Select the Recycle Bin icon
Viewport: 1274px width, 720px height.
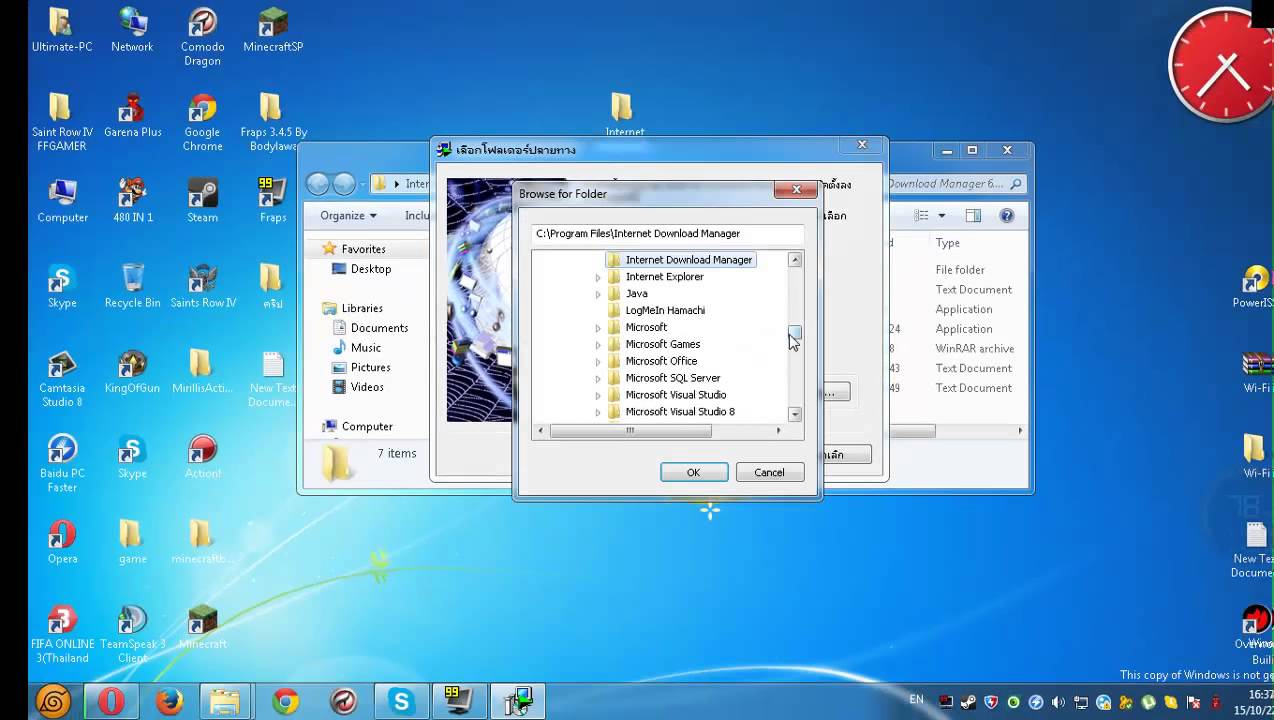point(132,286)
